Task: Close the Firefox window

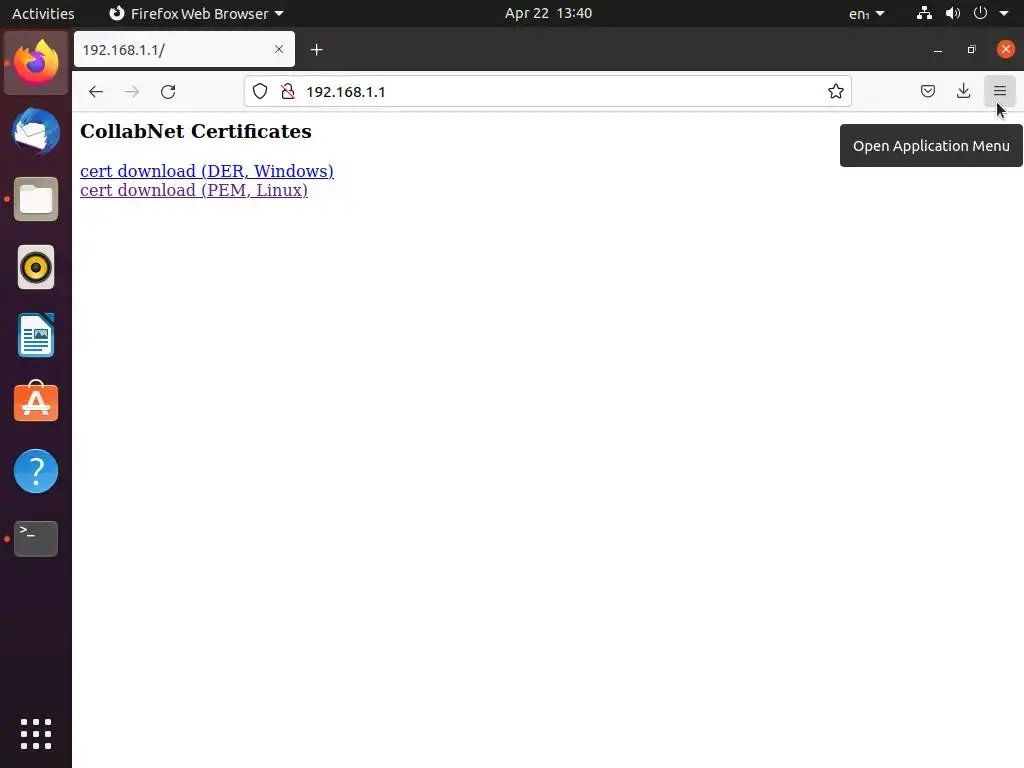Action: 1006,49
